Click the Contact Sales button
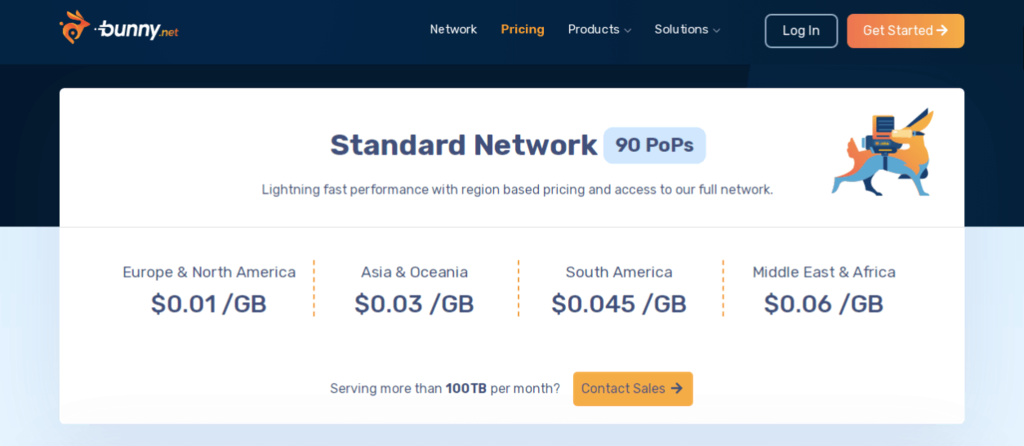 pyautogui.click(x=632, y=389)
